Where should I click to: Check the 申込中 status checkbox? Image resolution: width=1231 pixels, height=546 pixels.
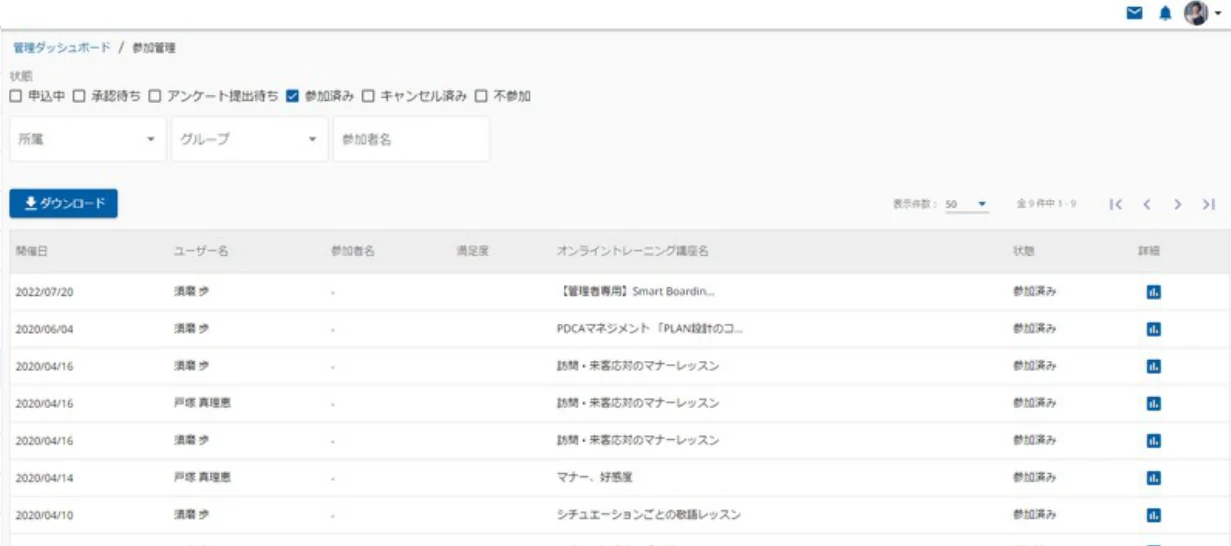15,96
